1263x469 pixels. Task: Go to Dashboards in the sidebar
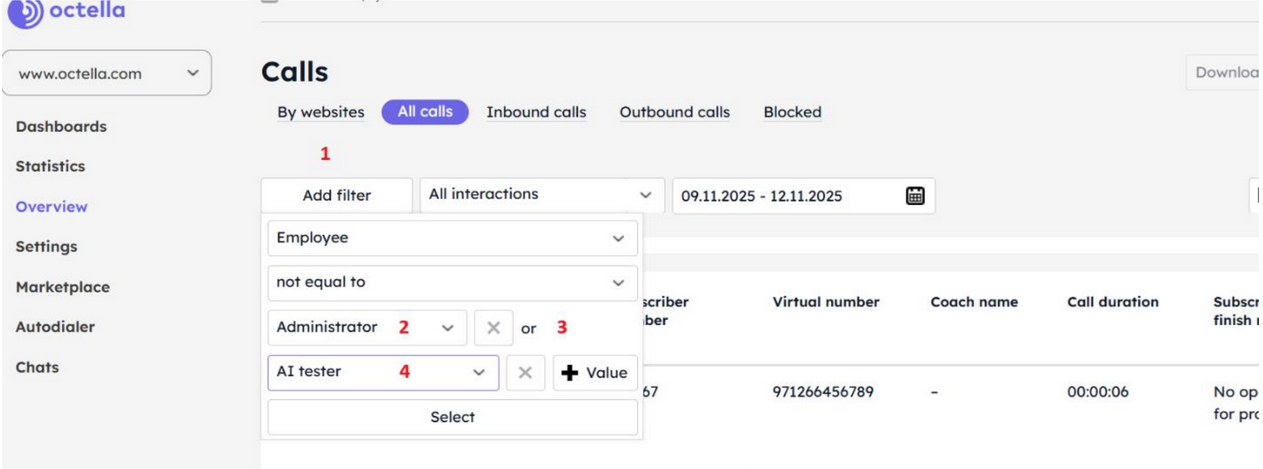pos(61,127)
